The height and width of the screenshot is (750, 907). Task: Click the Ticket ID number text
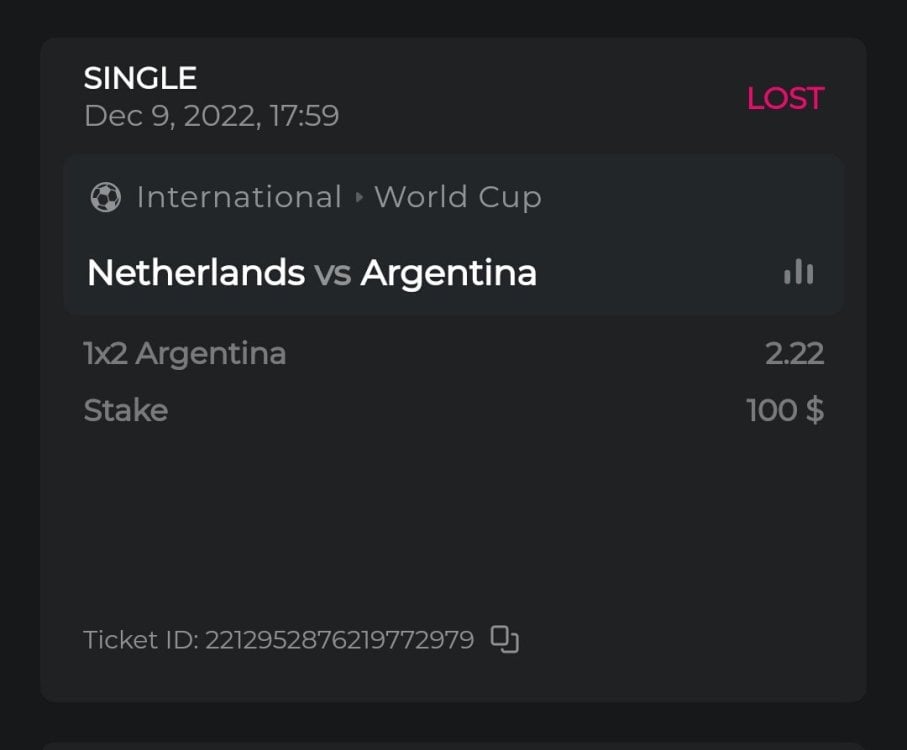pos(339,640)
